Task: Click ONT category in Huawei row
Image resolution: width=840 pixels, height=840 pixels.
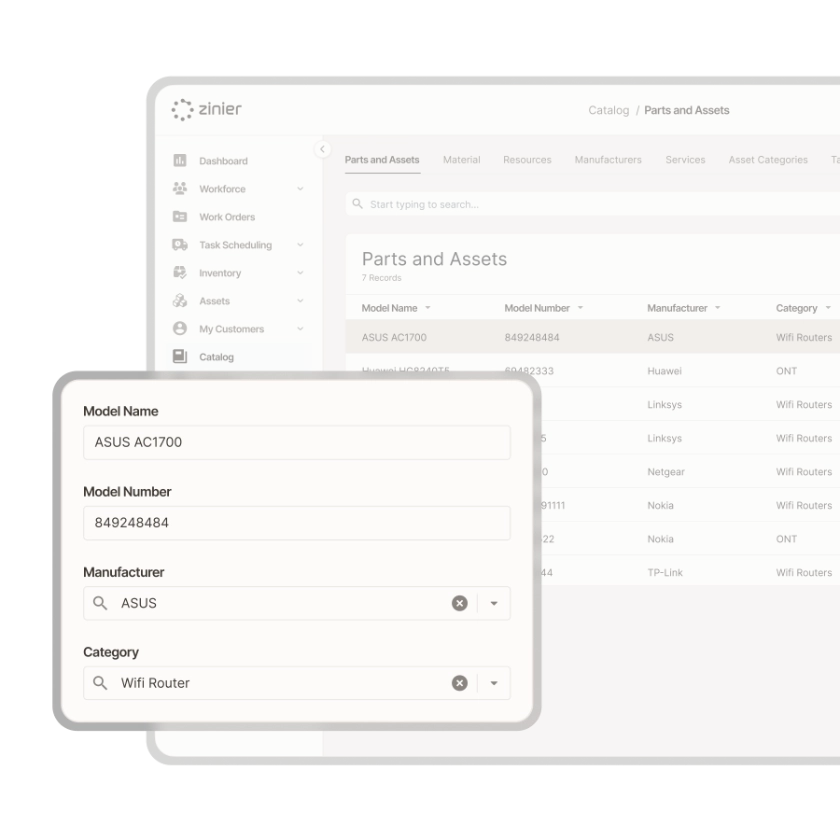Action: 786,371
